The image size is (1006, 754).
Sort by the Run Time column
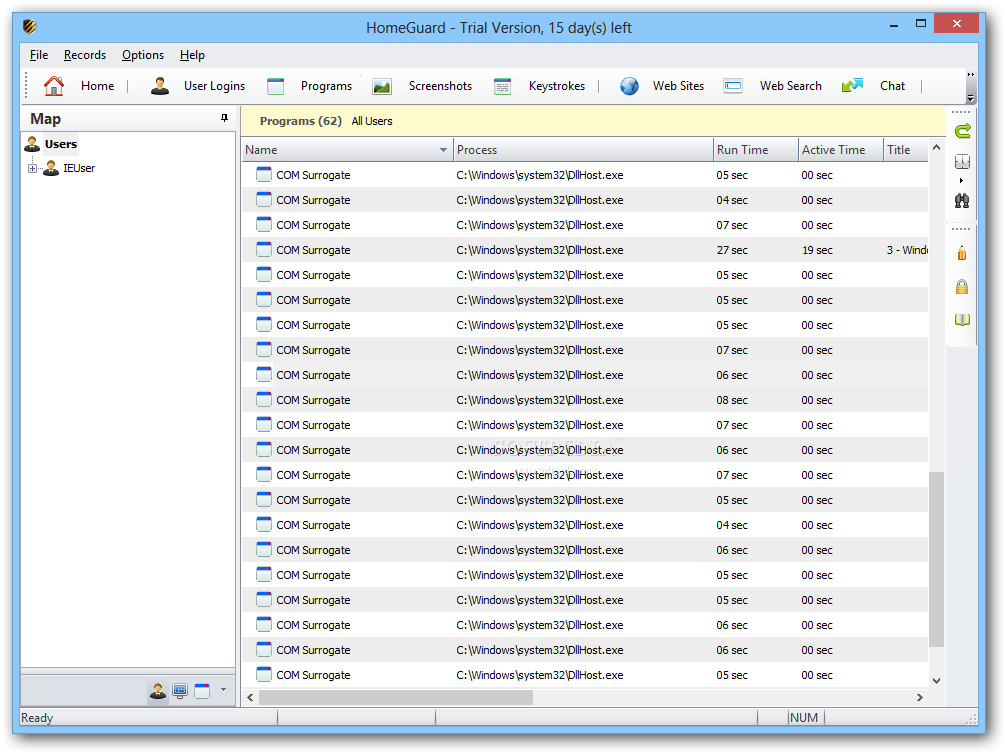click(x=755, y=150)
